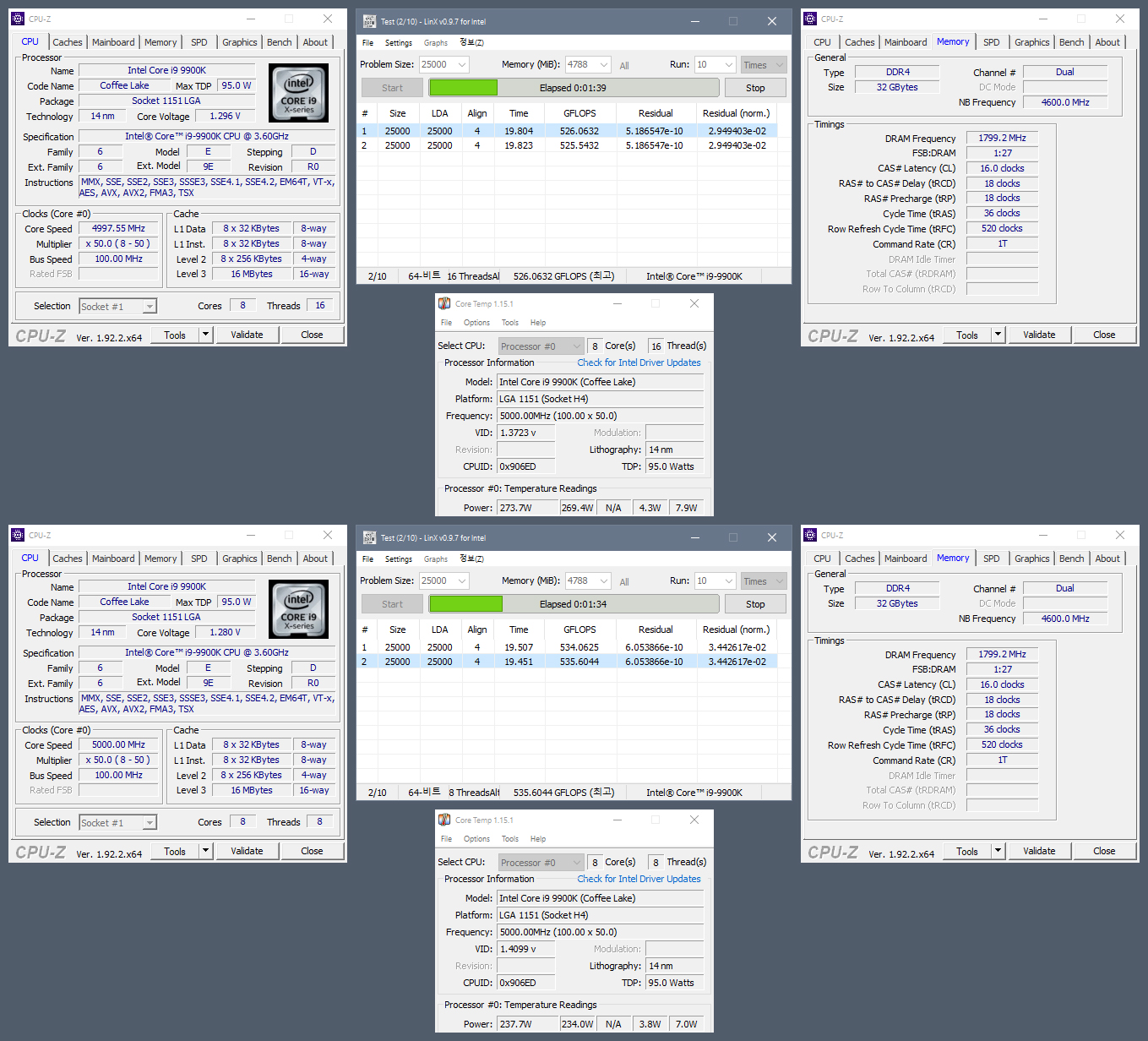This screenshot has height=1041, width=1148.
Task: Open the Select CPU dropdown in the 16-thread Core Temp window
Action: [x=541, y=346]
